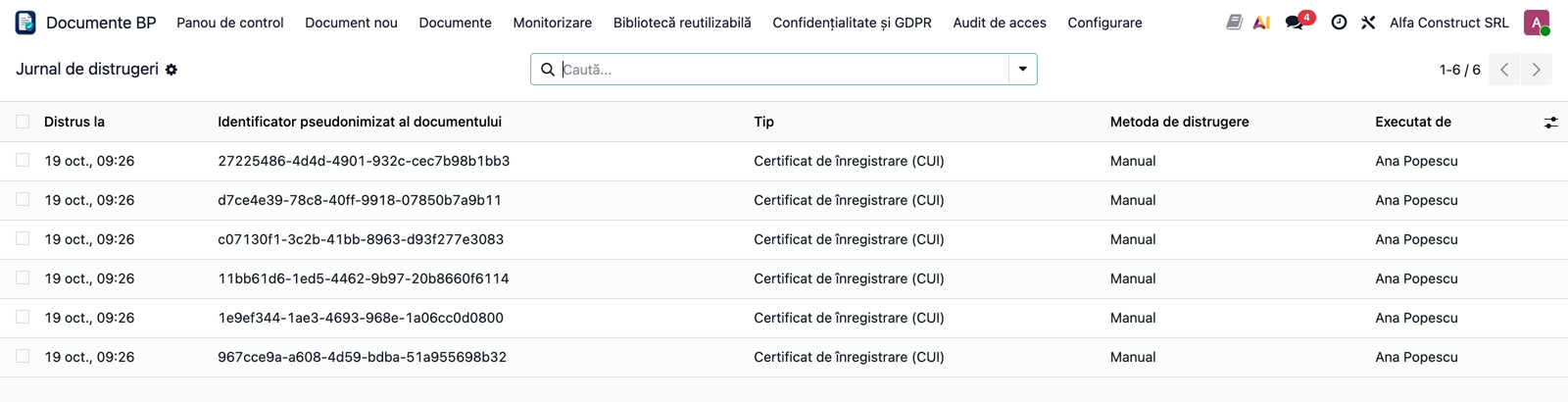This screenshot has width=1568, height=402.
Task: Click Ana Popescu in the 967cce9a row
Action: 1416,357
